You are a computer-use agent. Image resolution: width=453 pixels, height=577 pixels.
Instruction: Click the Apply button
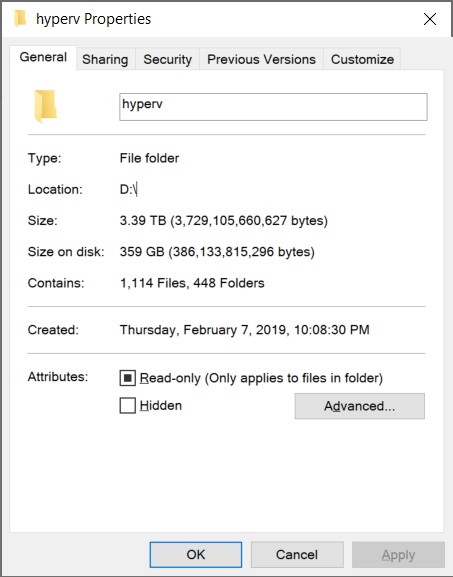click(398, 555)
